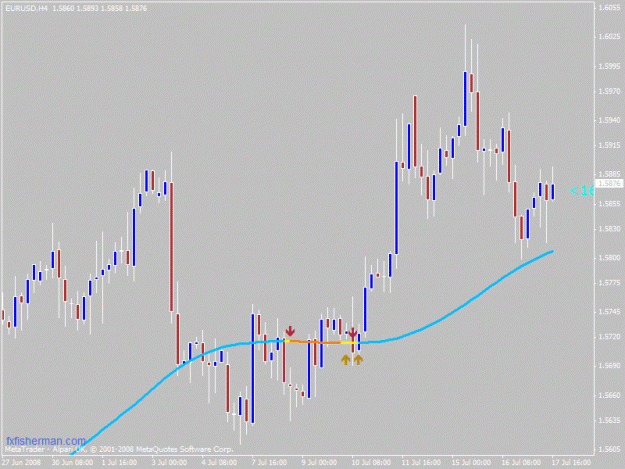This screenshot has width=625, height=469.
Task: Click the price label 1.5800
Action: pos(609,258)
